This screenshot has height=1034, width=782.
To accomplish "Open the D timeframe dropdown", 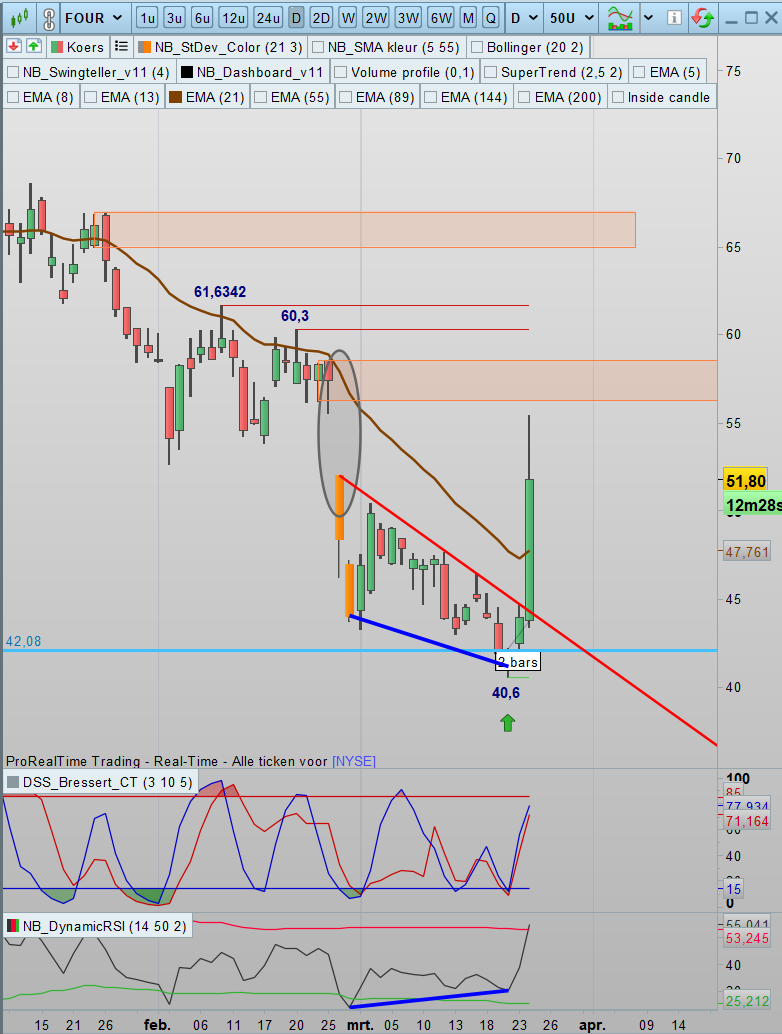I will point(525,18).
